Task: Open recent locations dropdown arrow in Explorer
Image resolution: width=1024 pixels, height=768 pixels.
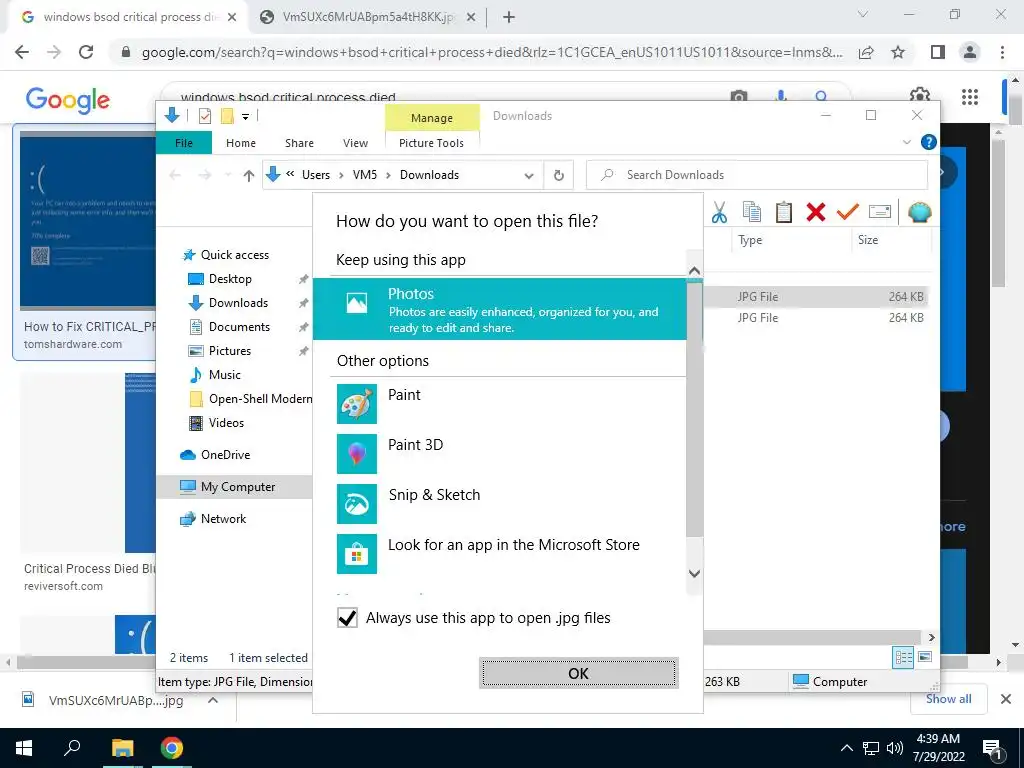Action: pyautogui.click(x=228, y=175)
